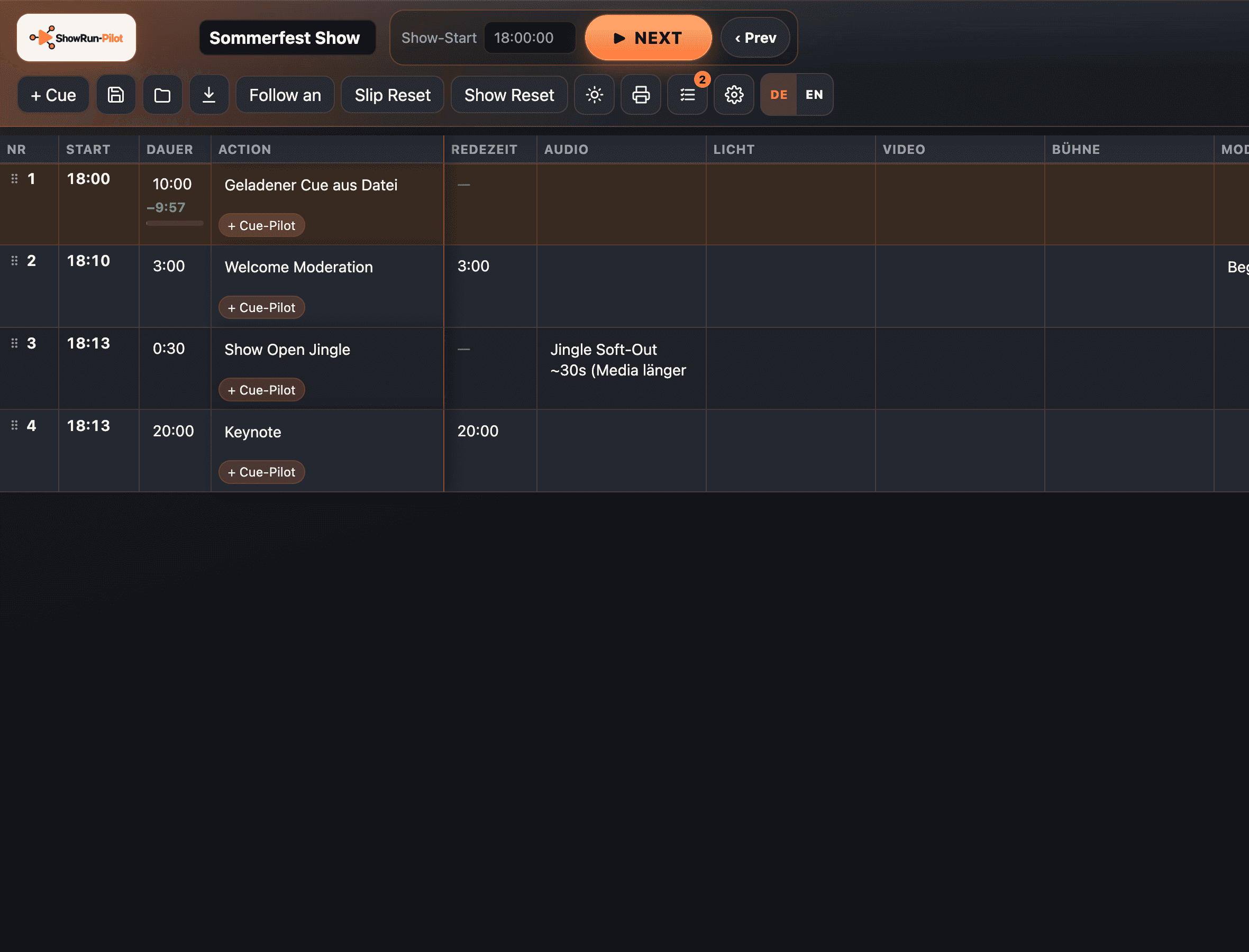Viewport: 1249px width, 952px height.
Task: Open the checklist icon with badge 2
Action: (x=687, y=95)
